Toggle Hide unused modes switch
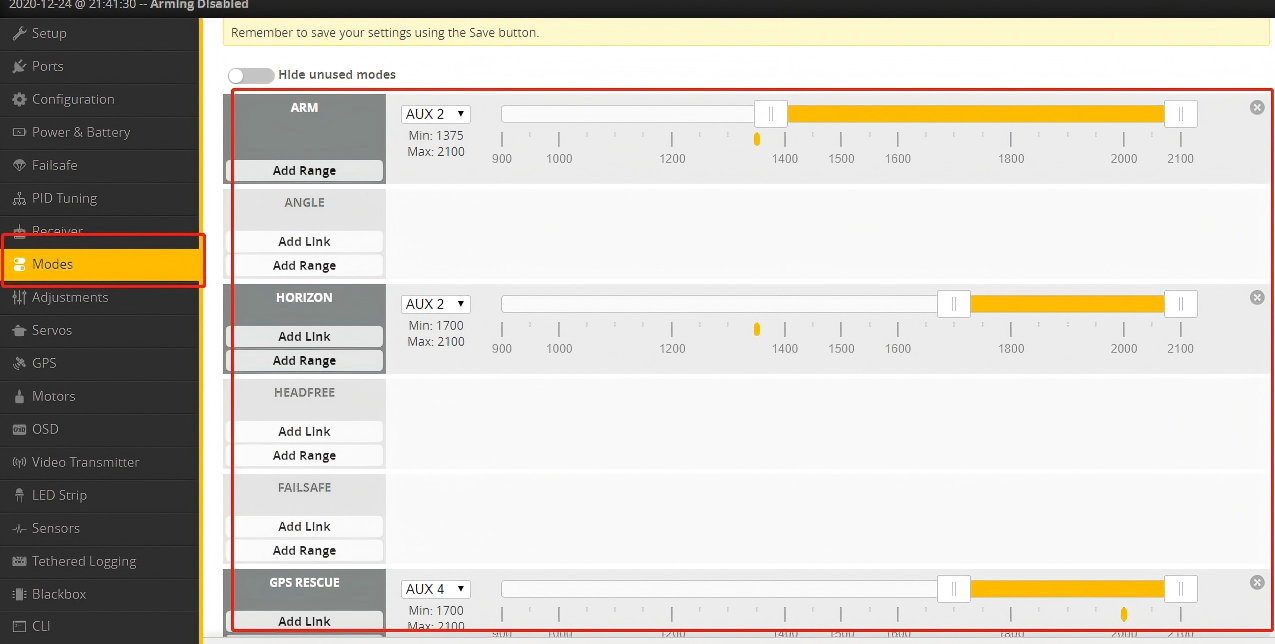The height and width of the screenshot is (644, 1275). [251, 75]
